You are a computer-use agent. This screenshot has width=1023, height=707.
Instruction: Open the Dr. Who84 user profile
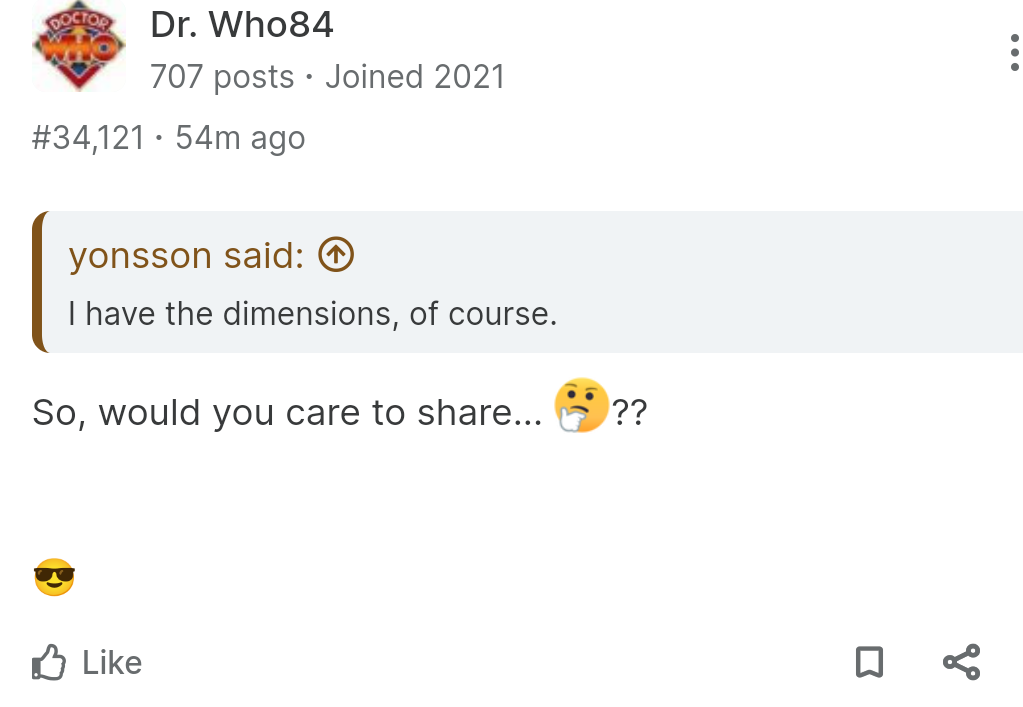pos(242,25)
